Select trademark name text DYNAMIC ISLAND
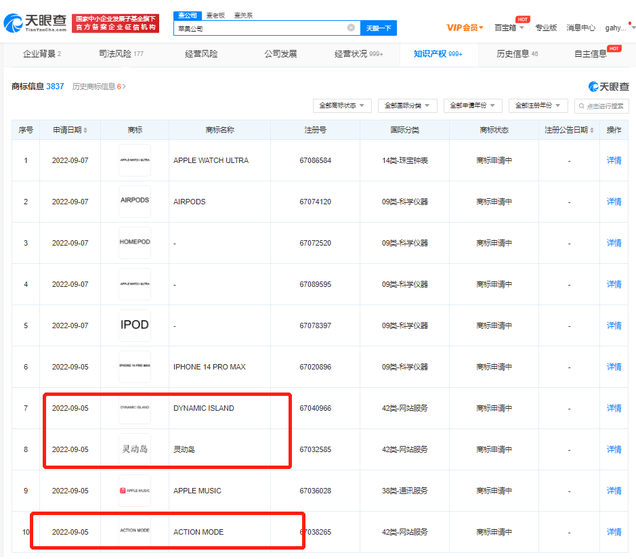The width and height of the screenshot is (636, 559). pyautogui.click(x=204, y=408)
